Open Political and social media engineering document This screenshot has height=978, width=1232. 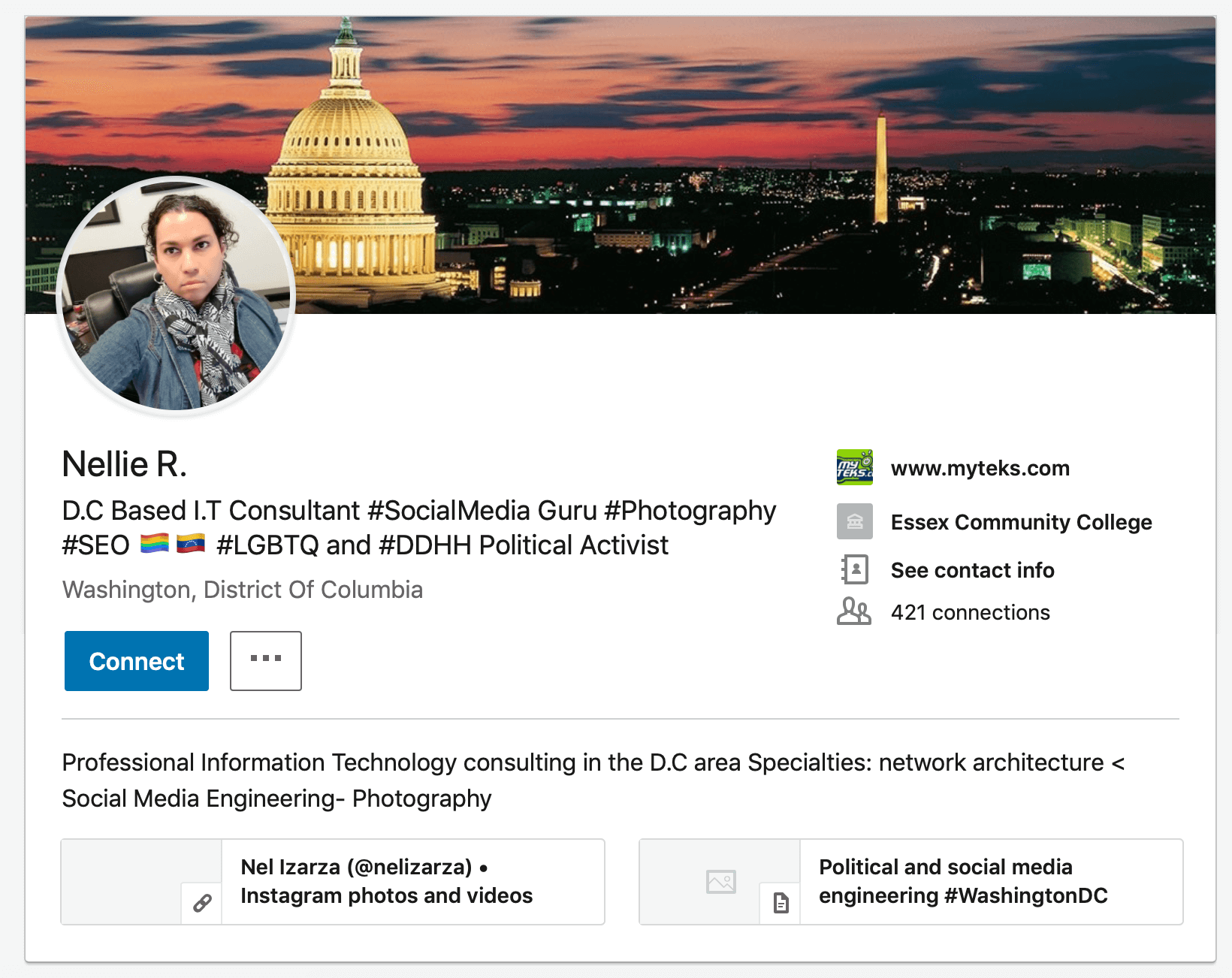coord(963,881)
